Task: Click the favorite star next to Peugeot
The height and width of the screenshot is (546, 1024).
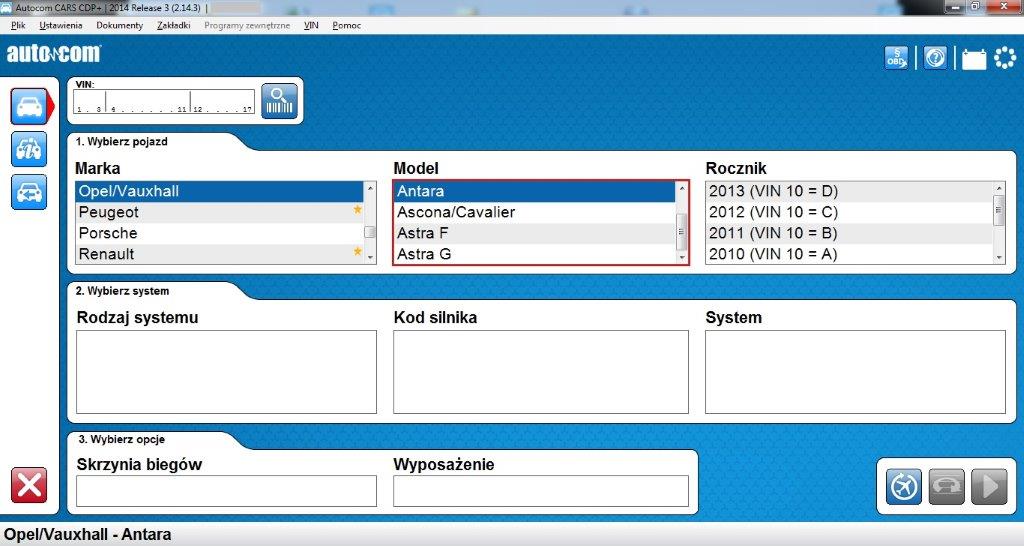Action: click(x=357, y=210)
